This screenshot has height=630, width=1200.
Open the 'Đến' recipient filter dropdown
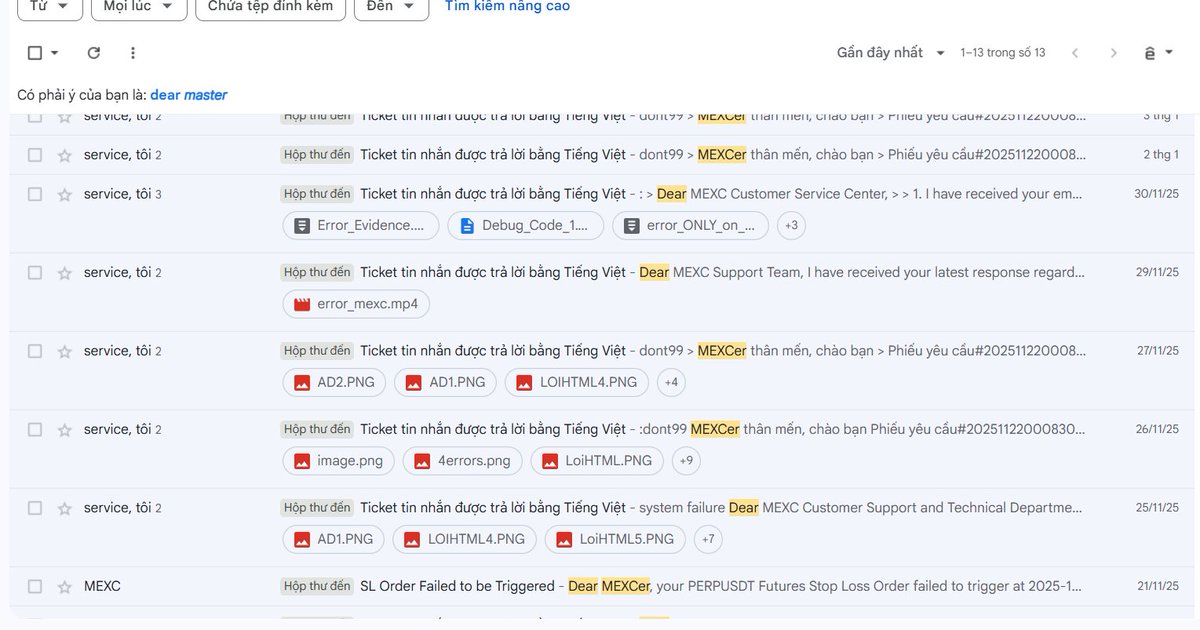tap(391, 7)
